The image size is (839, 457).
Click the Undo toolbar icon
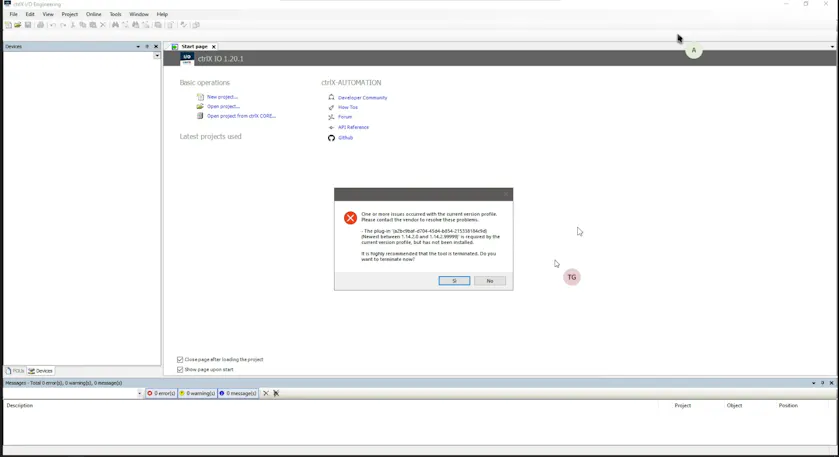click(52, 25)
